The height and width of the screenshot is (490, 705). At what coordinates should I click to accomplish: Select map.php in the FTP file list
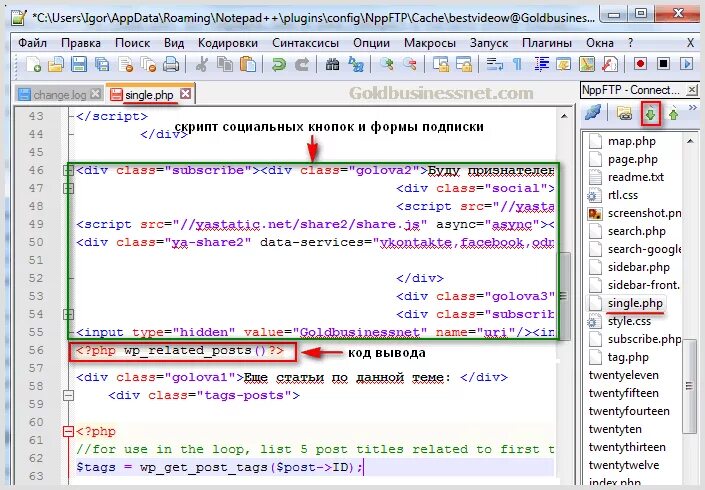tap(632, 141)
